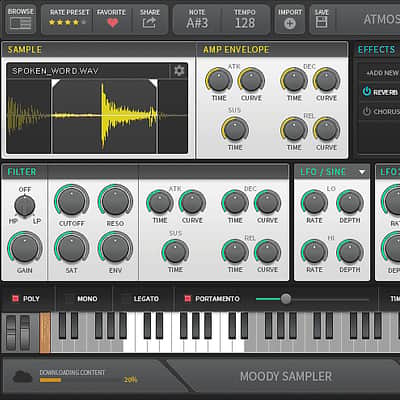Click the filter envelope release Curve knob
400x400 pixels.
coord(267,252)
